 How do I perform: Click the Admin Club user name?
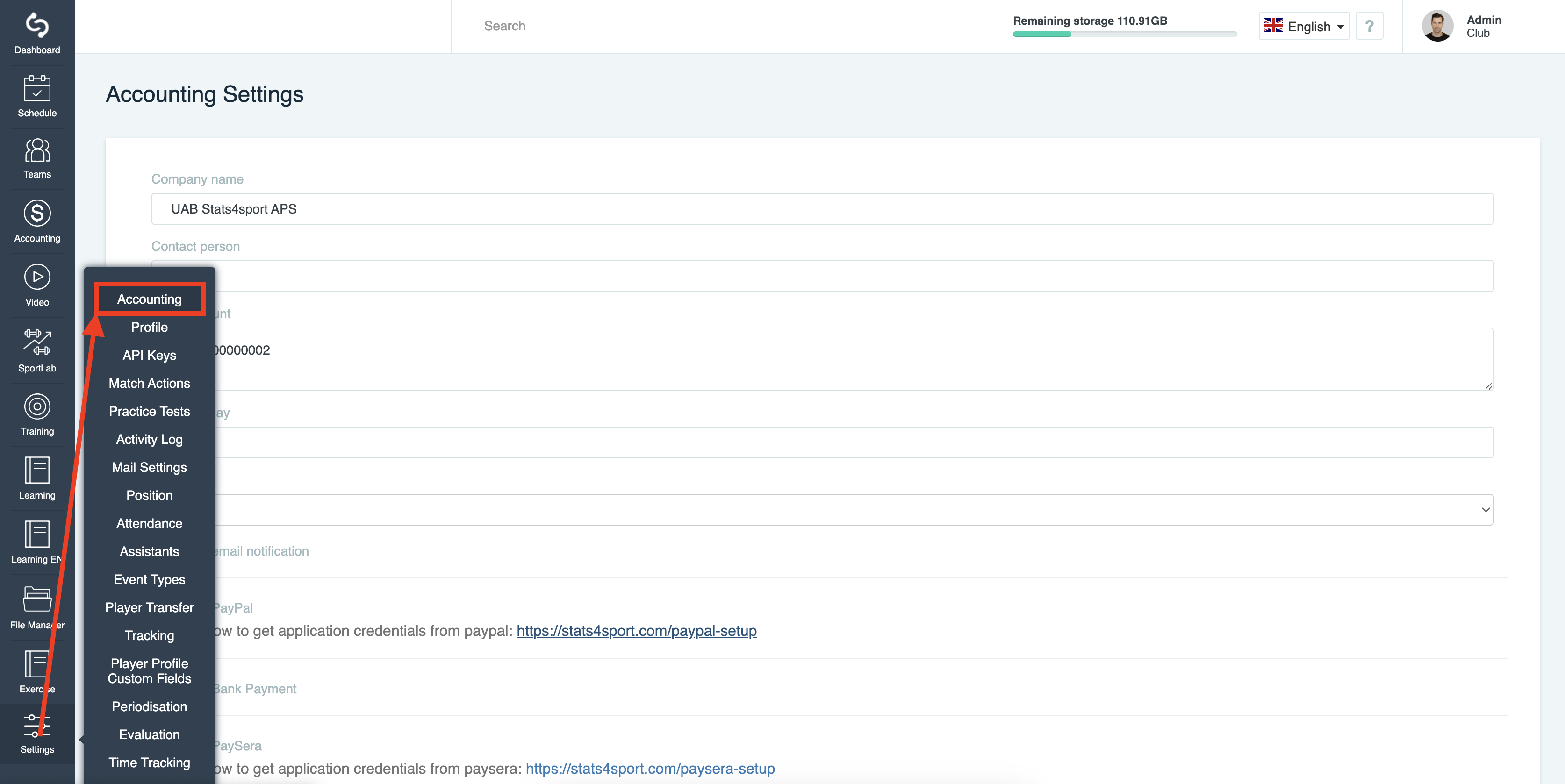[x=1484, y=26]
